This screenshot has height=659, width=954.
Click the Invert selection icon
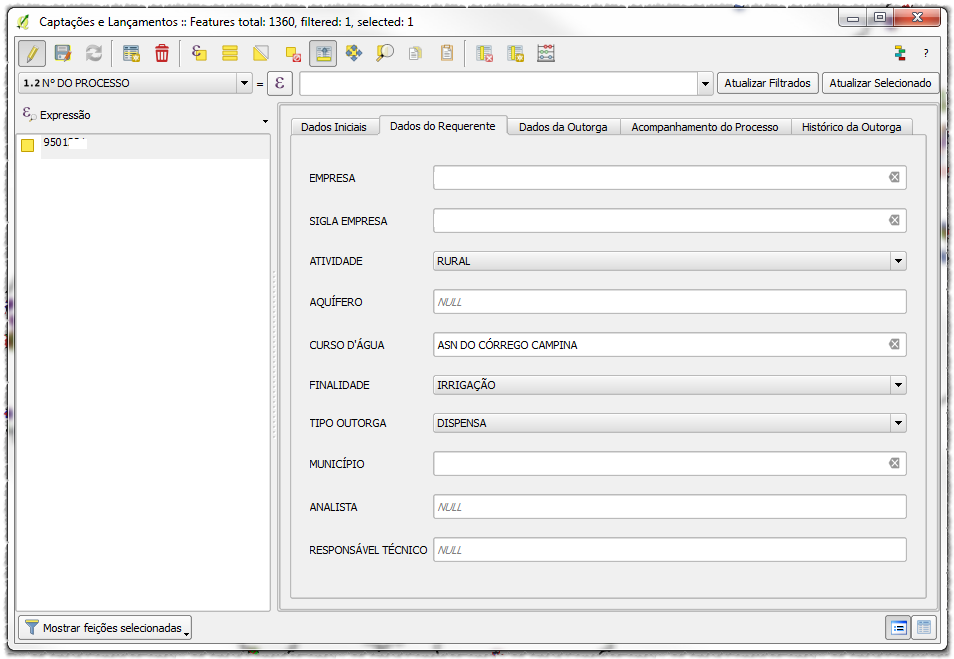pos(260,53)
